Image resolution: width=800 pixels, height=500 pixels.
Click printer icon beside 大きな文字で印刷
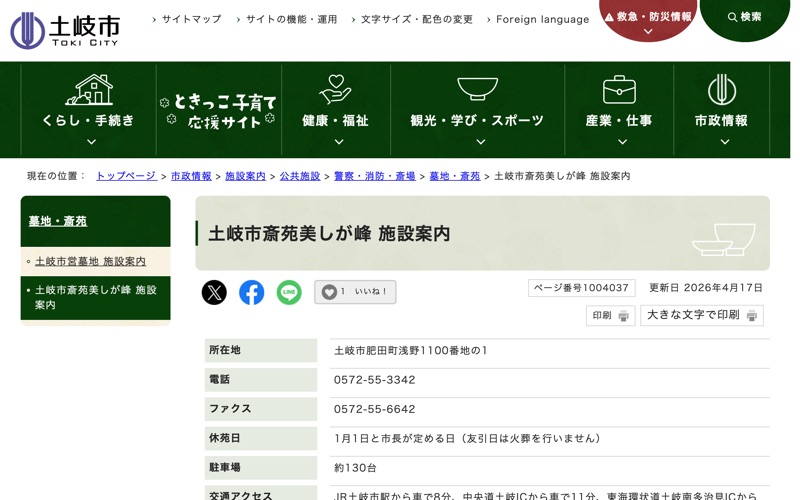752,316
